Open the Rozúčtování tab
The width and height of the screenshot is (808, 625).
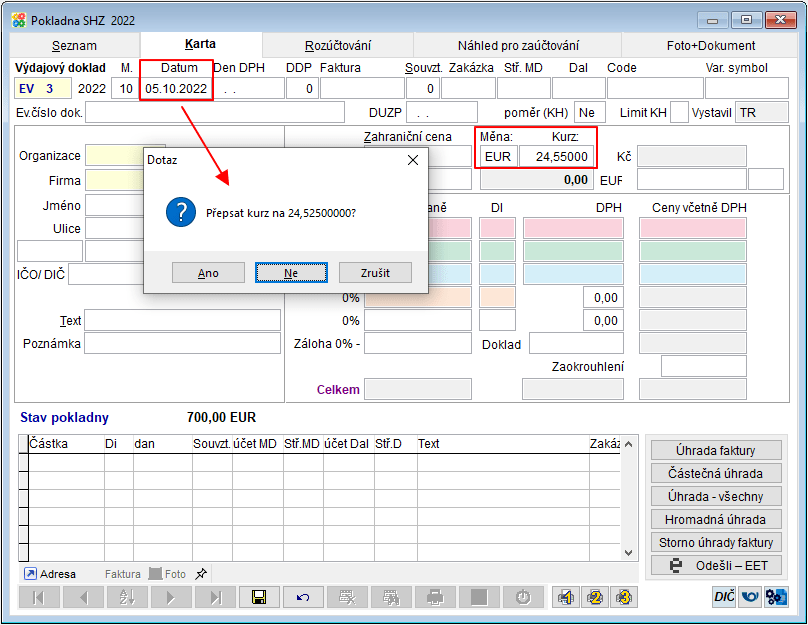click(338, 45)
